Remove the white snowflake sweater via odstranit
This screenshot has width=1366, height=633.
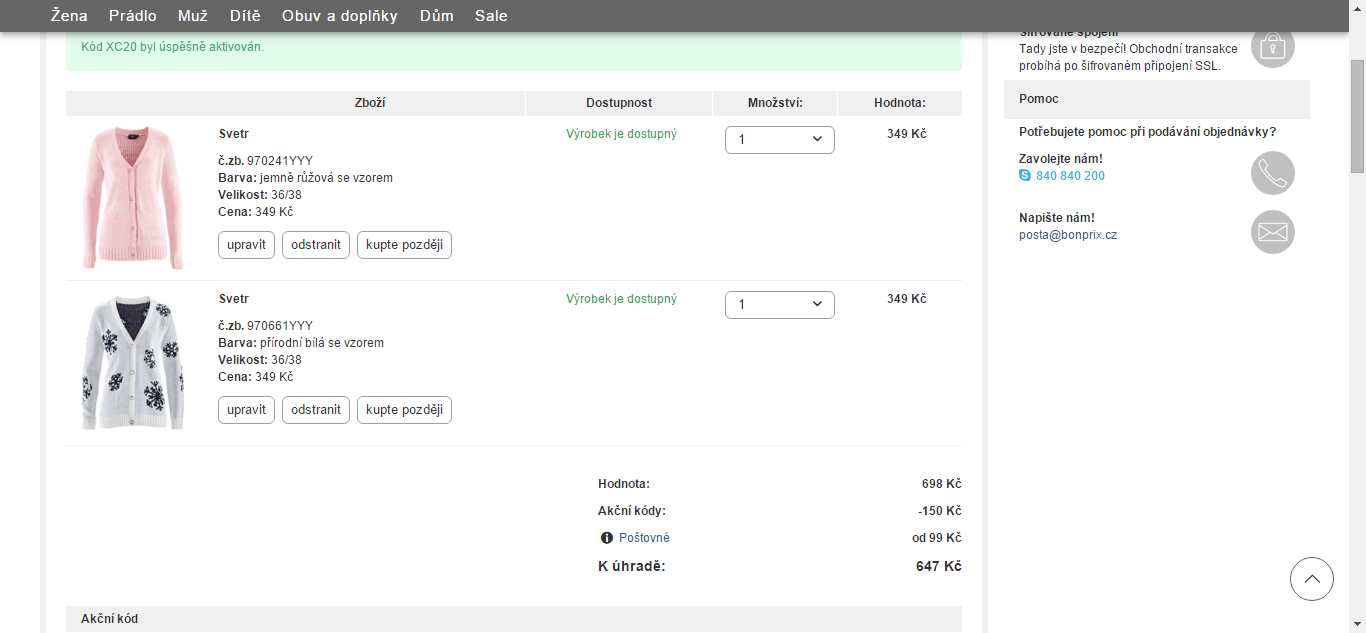tap(316, 410)
